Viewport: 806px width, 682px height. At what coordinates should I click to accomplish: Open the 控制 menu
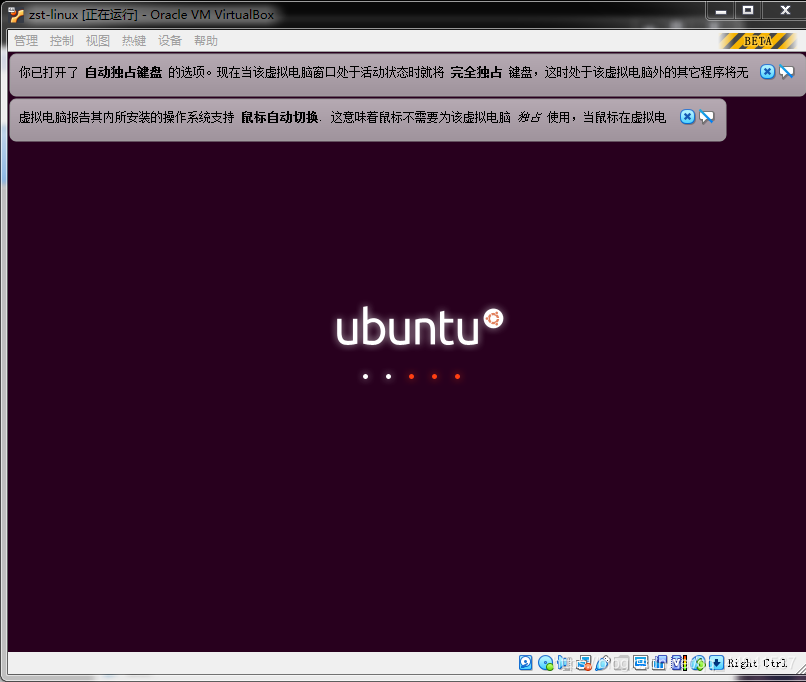[x=62, y=41]
